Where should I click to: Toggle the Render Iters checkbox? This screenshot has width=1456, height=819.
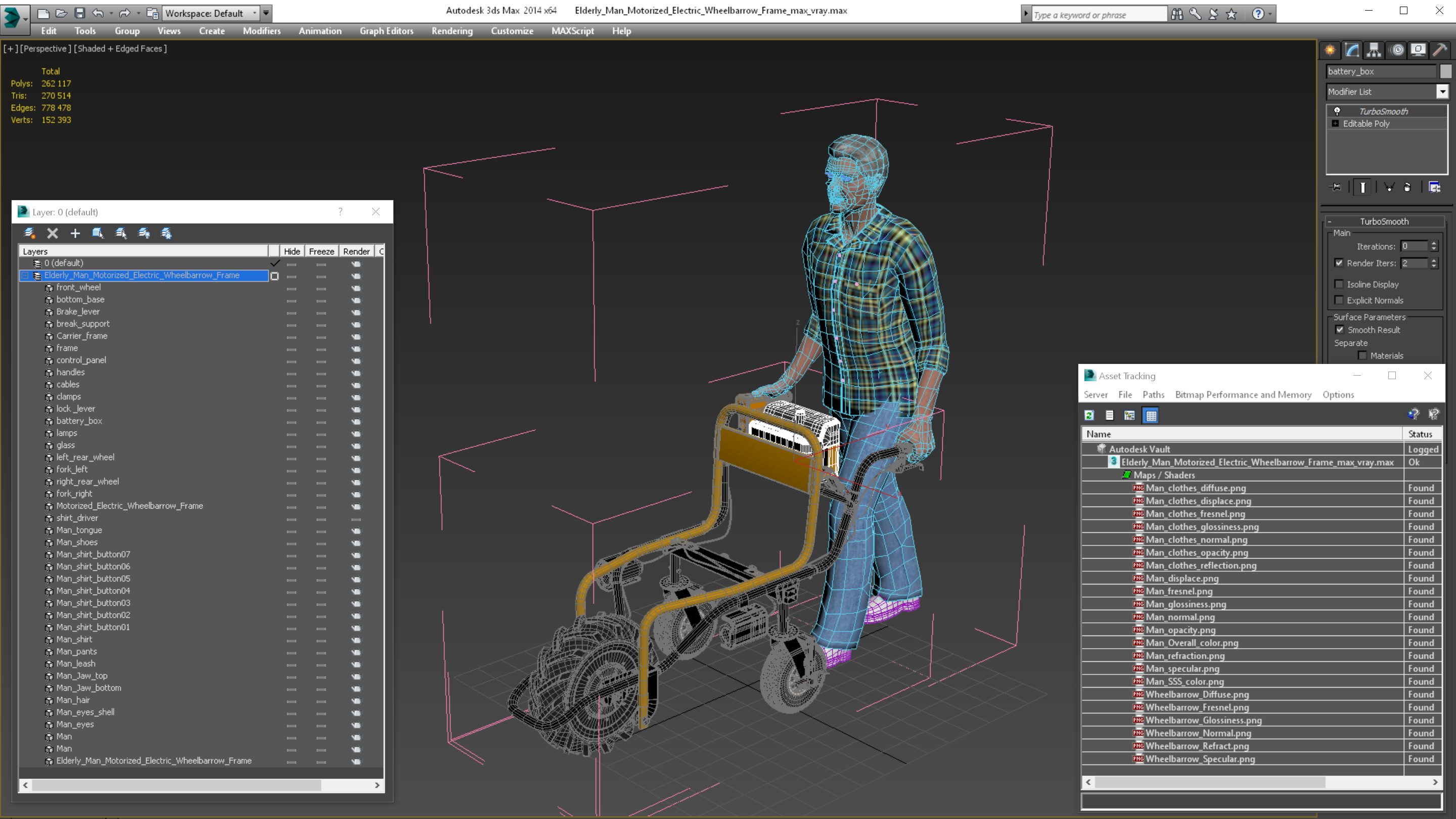click(x=1338, y=263)
